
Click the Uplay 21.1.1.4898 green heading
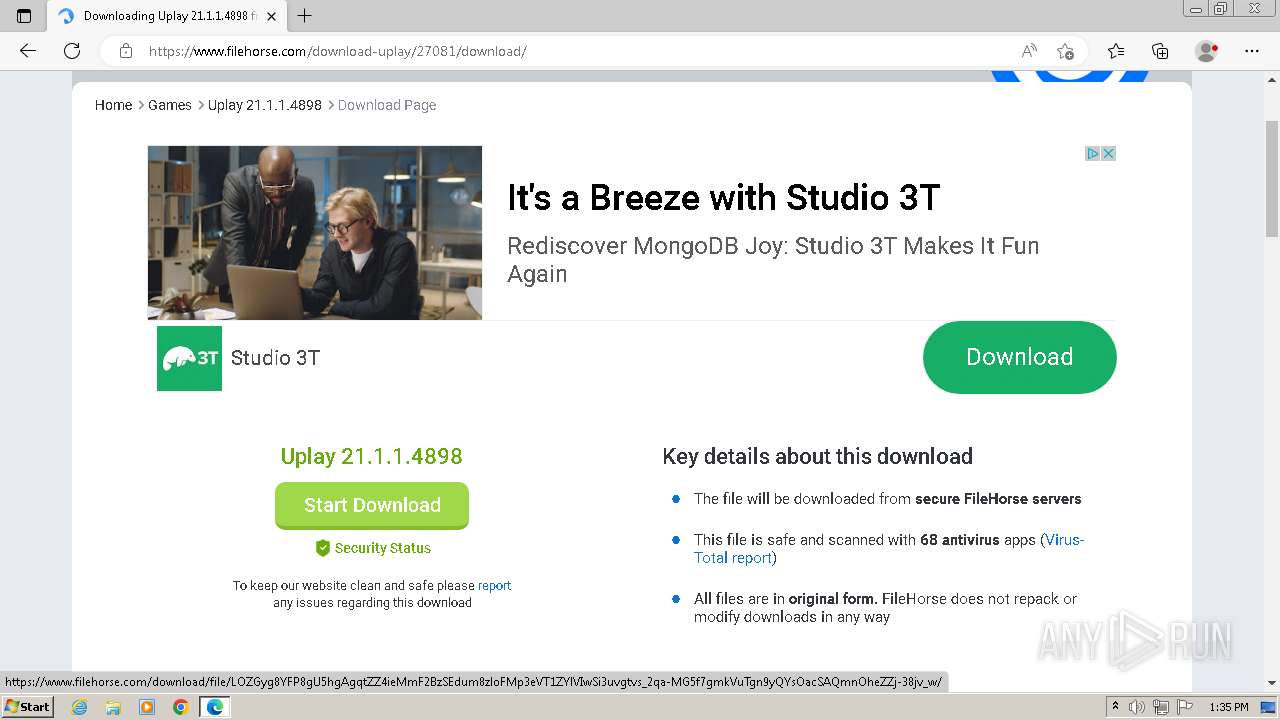click(x=372, y=456)
